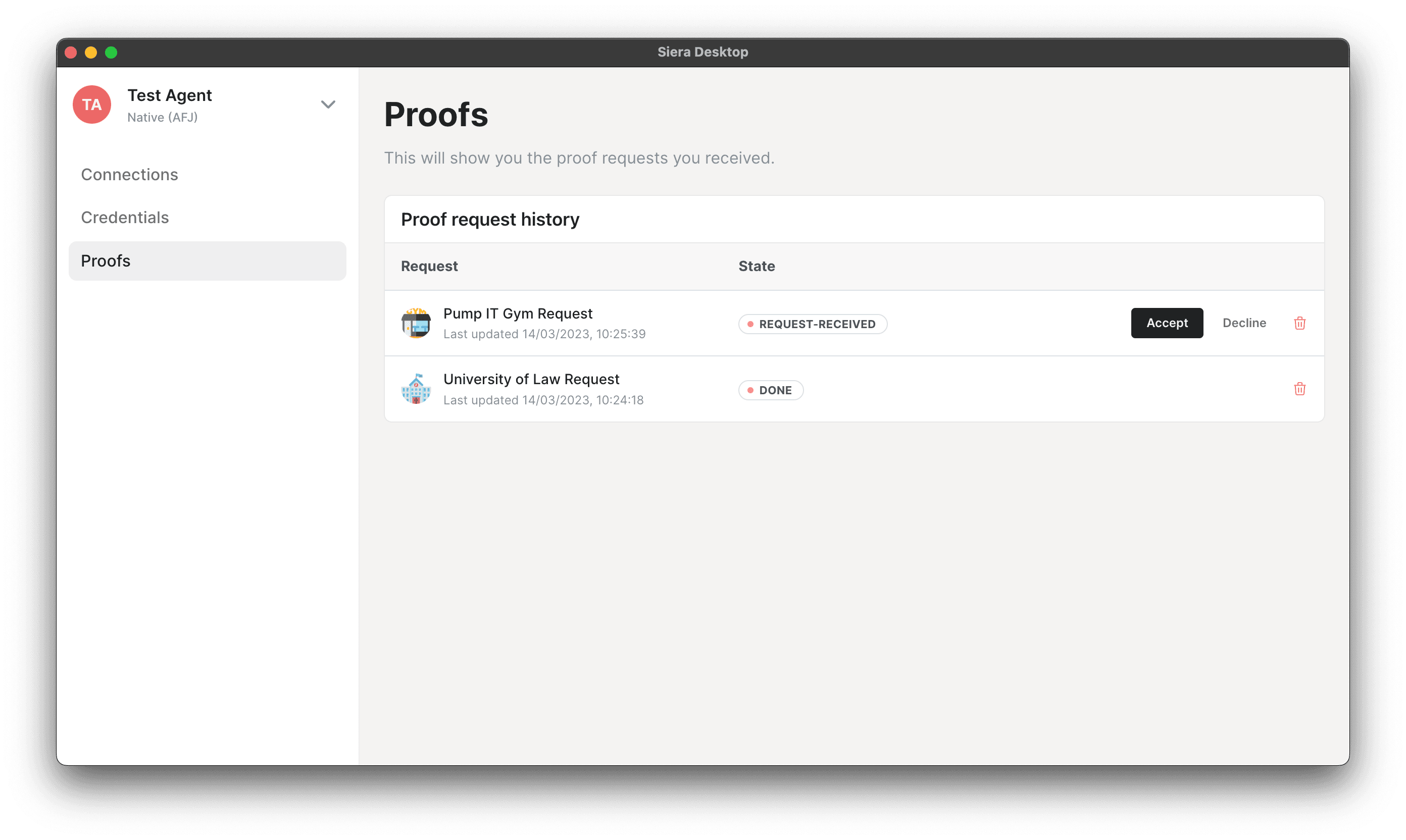The width and height of the screenshot is (1406, 840).
Task: Delete the University of Law Request
Action: (1299, 389)
